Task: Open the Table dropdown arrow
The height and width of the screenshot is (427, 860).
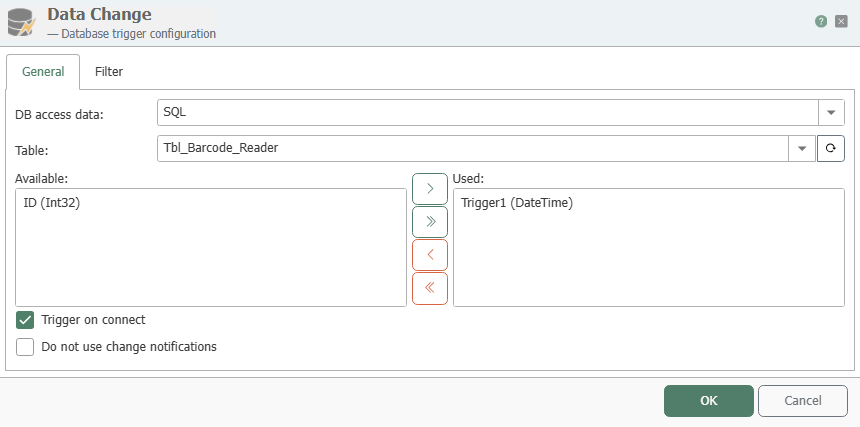Action: pos(802,149)
